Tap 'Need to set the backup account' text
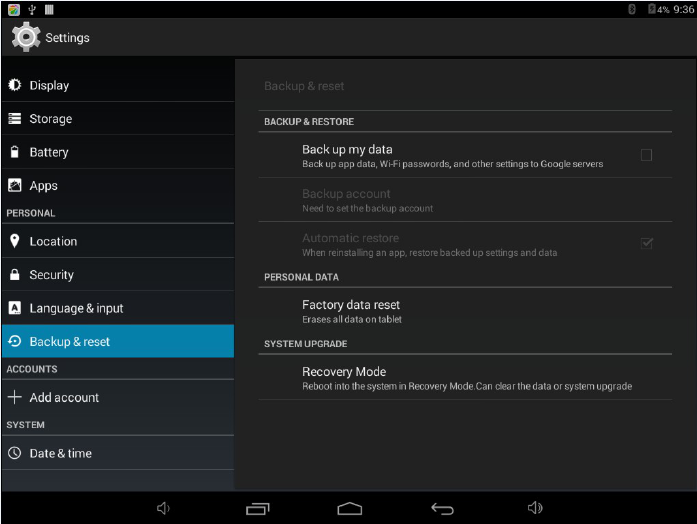The width and height of the screenshot is (697, 524). click(x=368, y=208)
